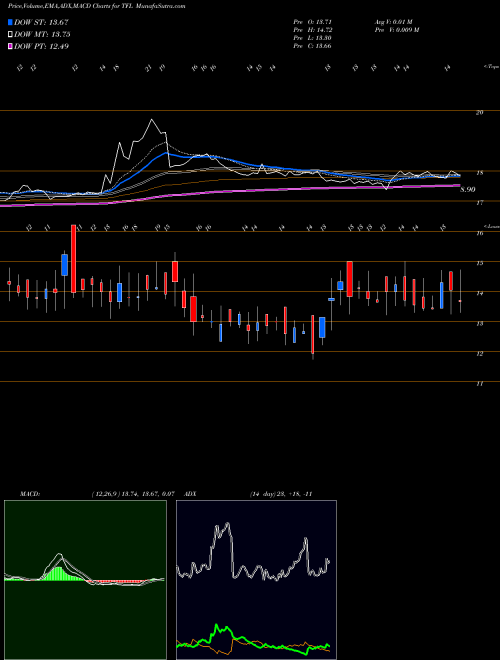Viewport: 500px width, 660px height.
Task: Click the MACD (12,26,9) header text
Action: tap(97, 494)
